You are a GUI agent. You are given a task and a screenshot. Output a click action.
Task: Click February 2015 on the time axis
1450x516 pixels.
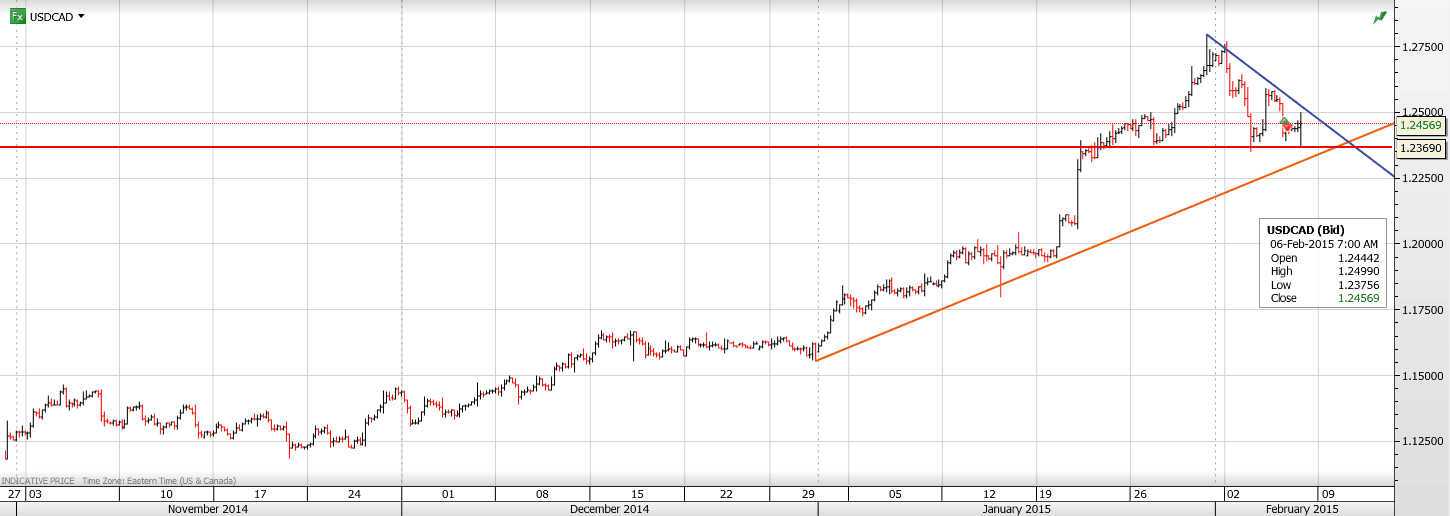(1303, 509)
